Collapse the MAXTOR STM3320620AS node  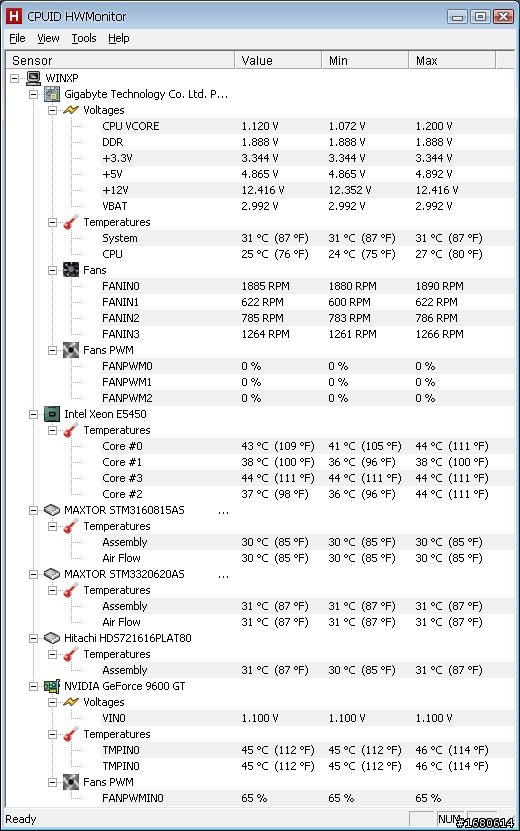(x=33, y=574)
